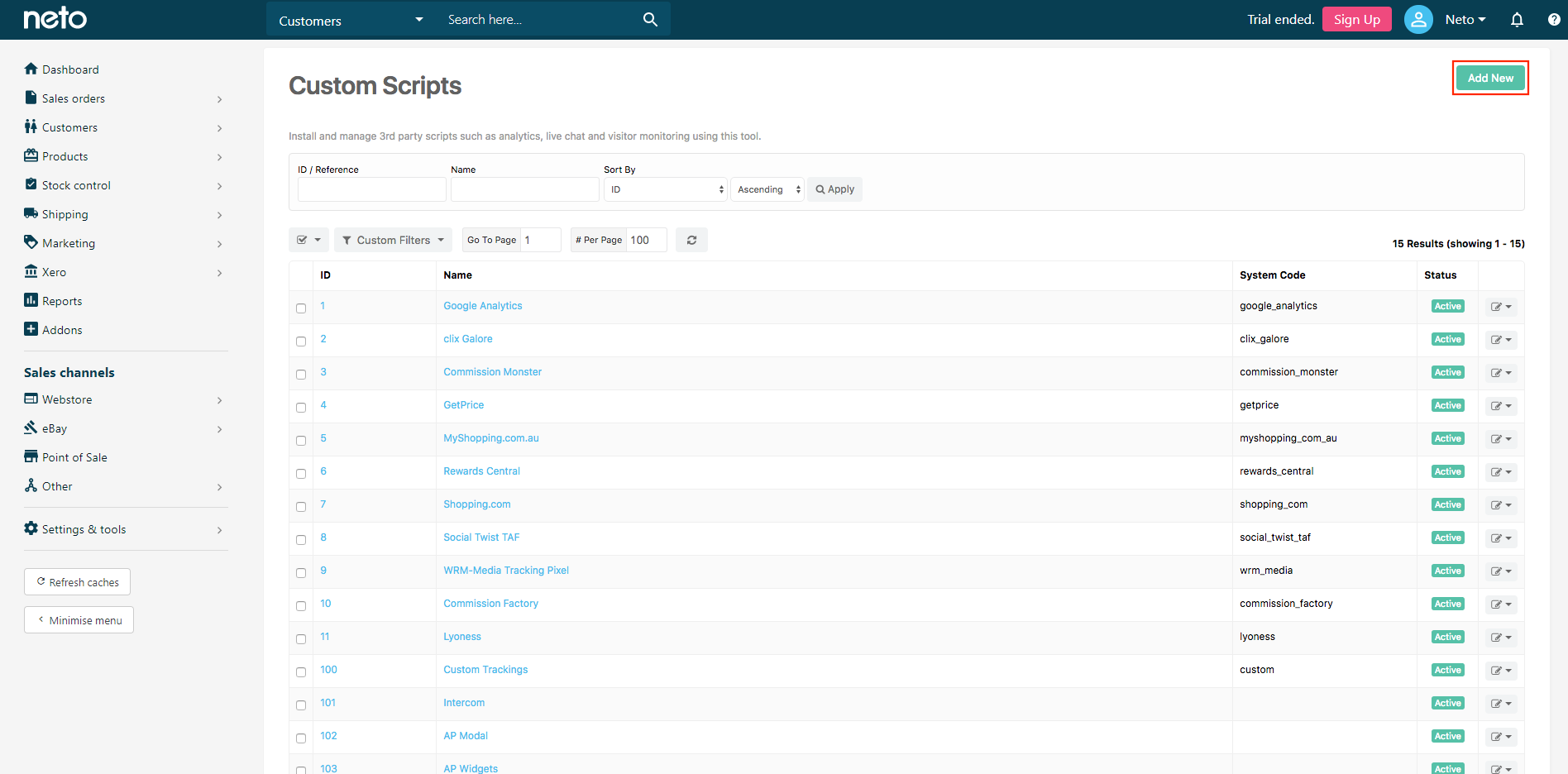Open edit menu for Lyoness row
1568x774 pixels.
1501,638
